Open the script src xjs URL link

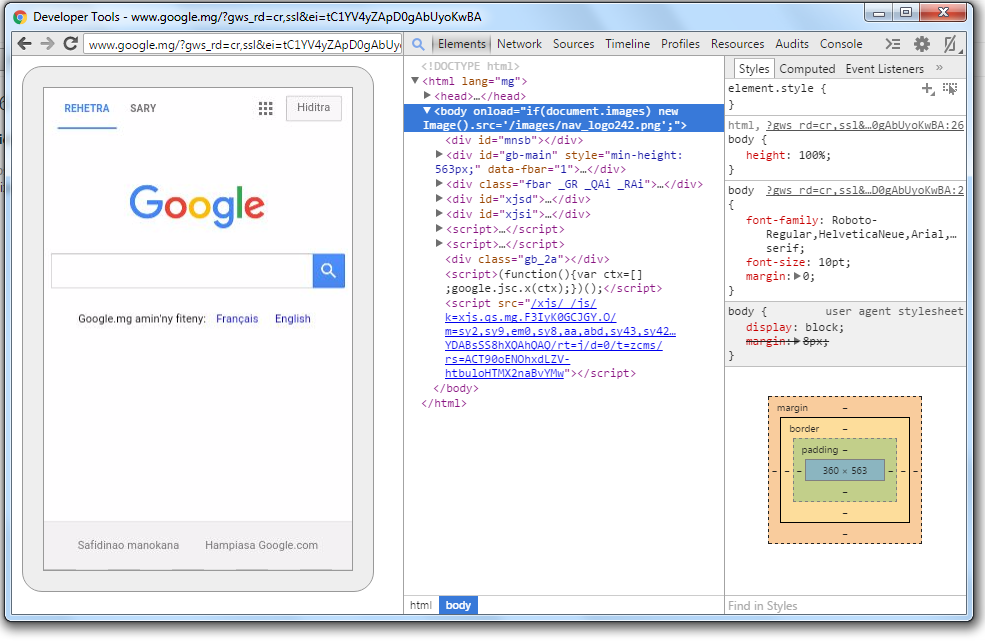tap(559, 338)
